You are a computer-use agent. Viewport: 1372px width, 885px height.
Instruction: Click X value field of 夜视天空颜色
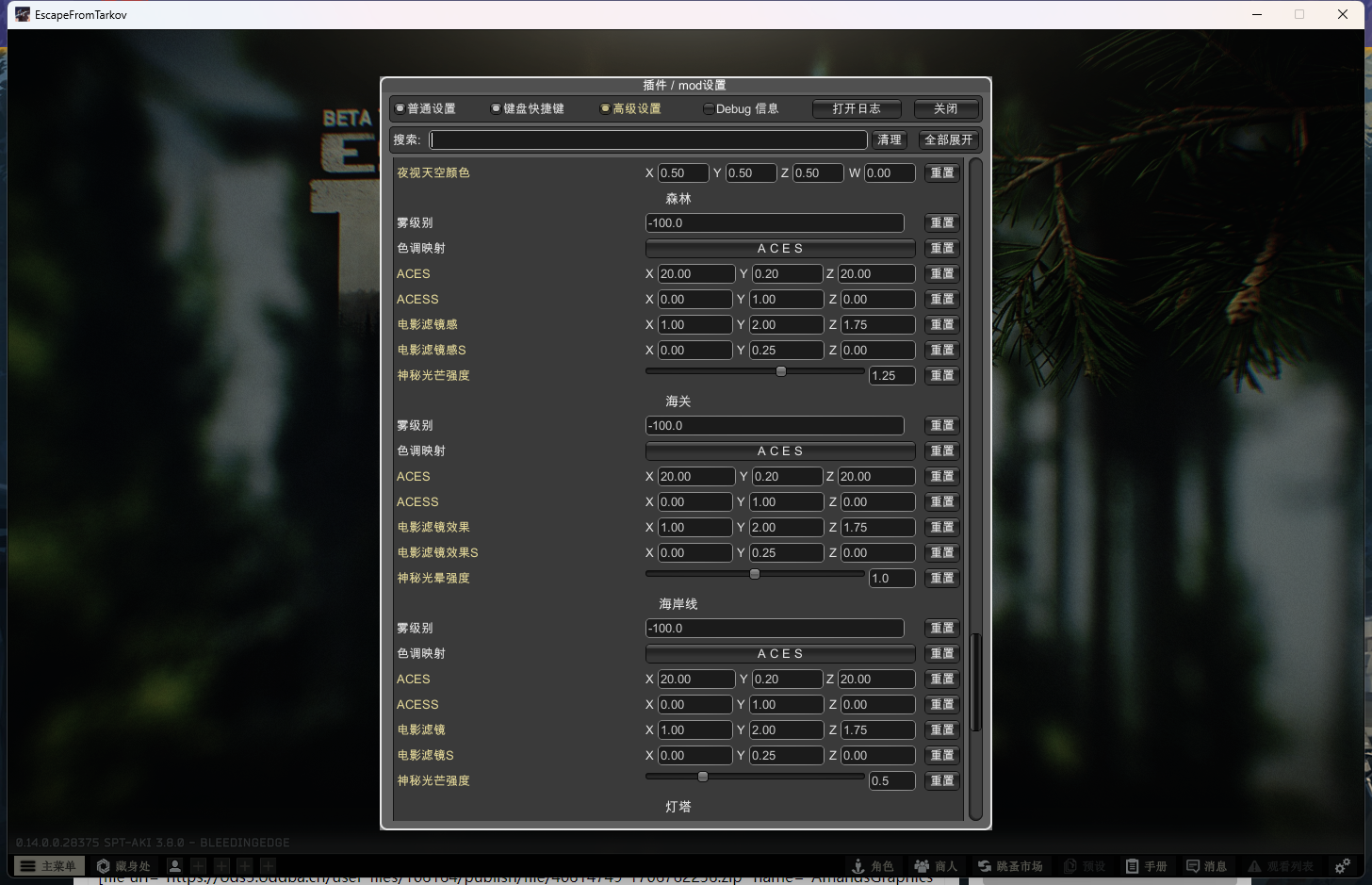pos(683,172)
